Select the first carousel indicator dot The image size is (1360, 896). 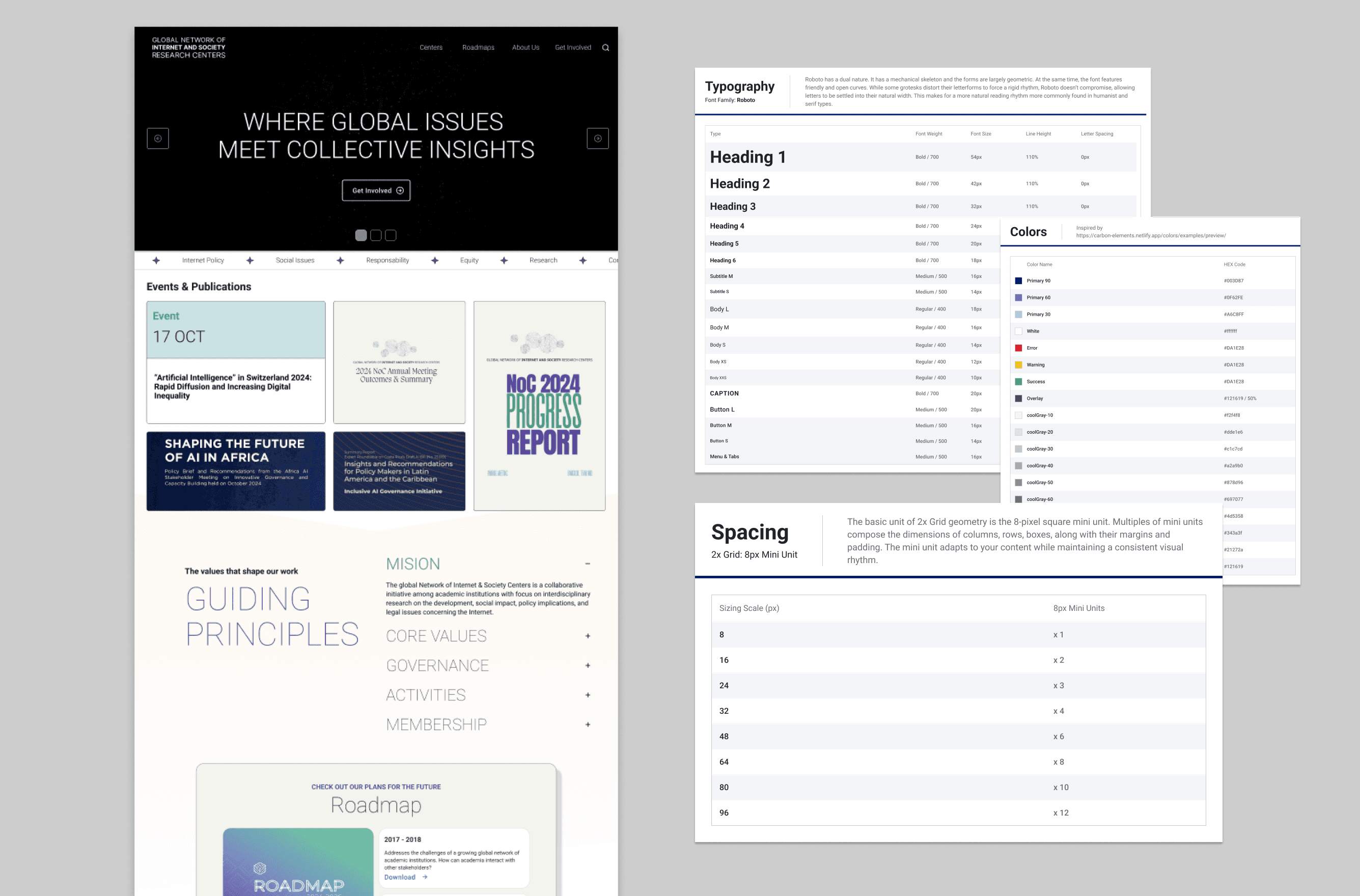pyautogui.click(x=360, y=235)
